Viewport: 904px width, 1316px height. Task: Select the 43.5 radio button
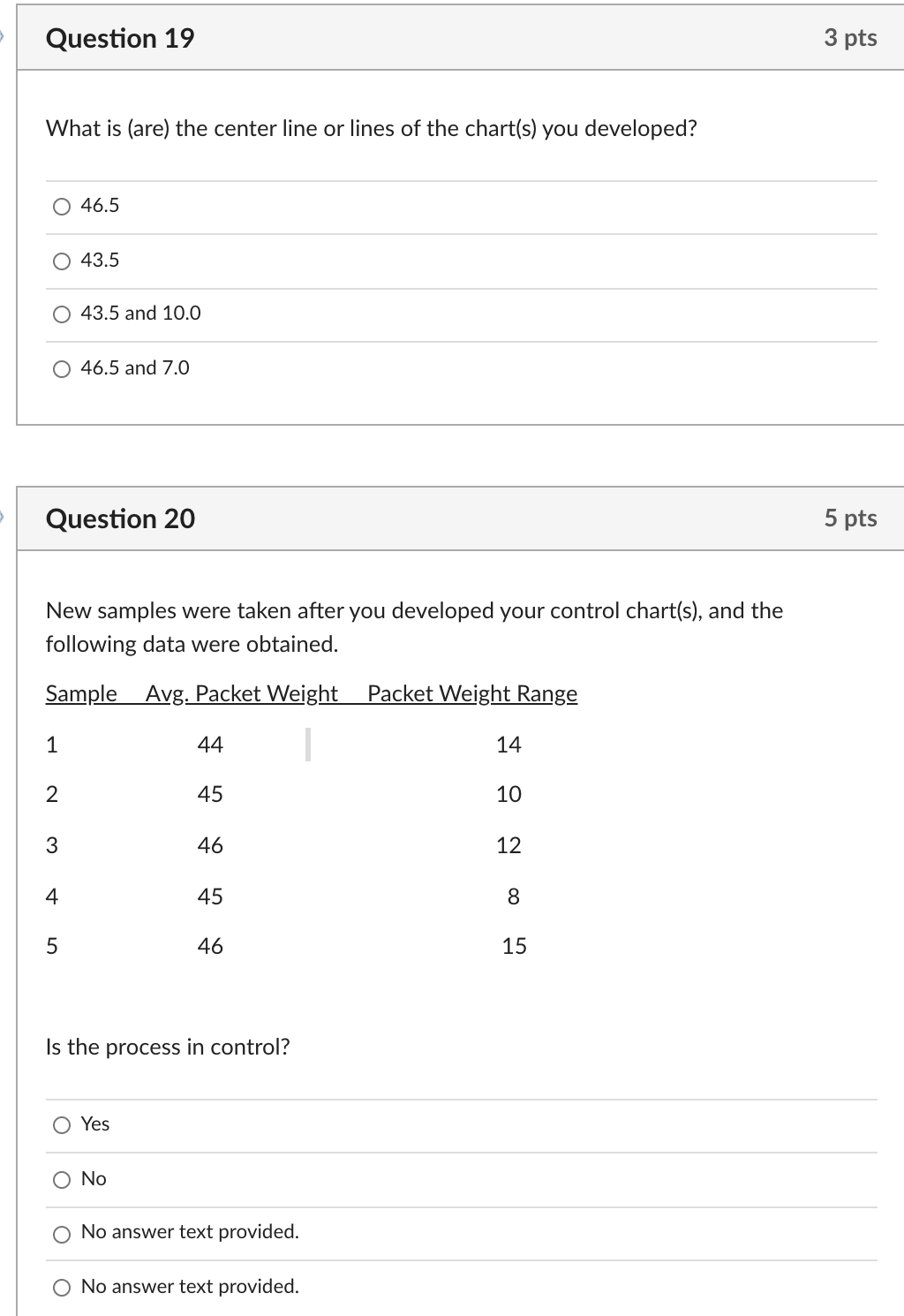61,261
